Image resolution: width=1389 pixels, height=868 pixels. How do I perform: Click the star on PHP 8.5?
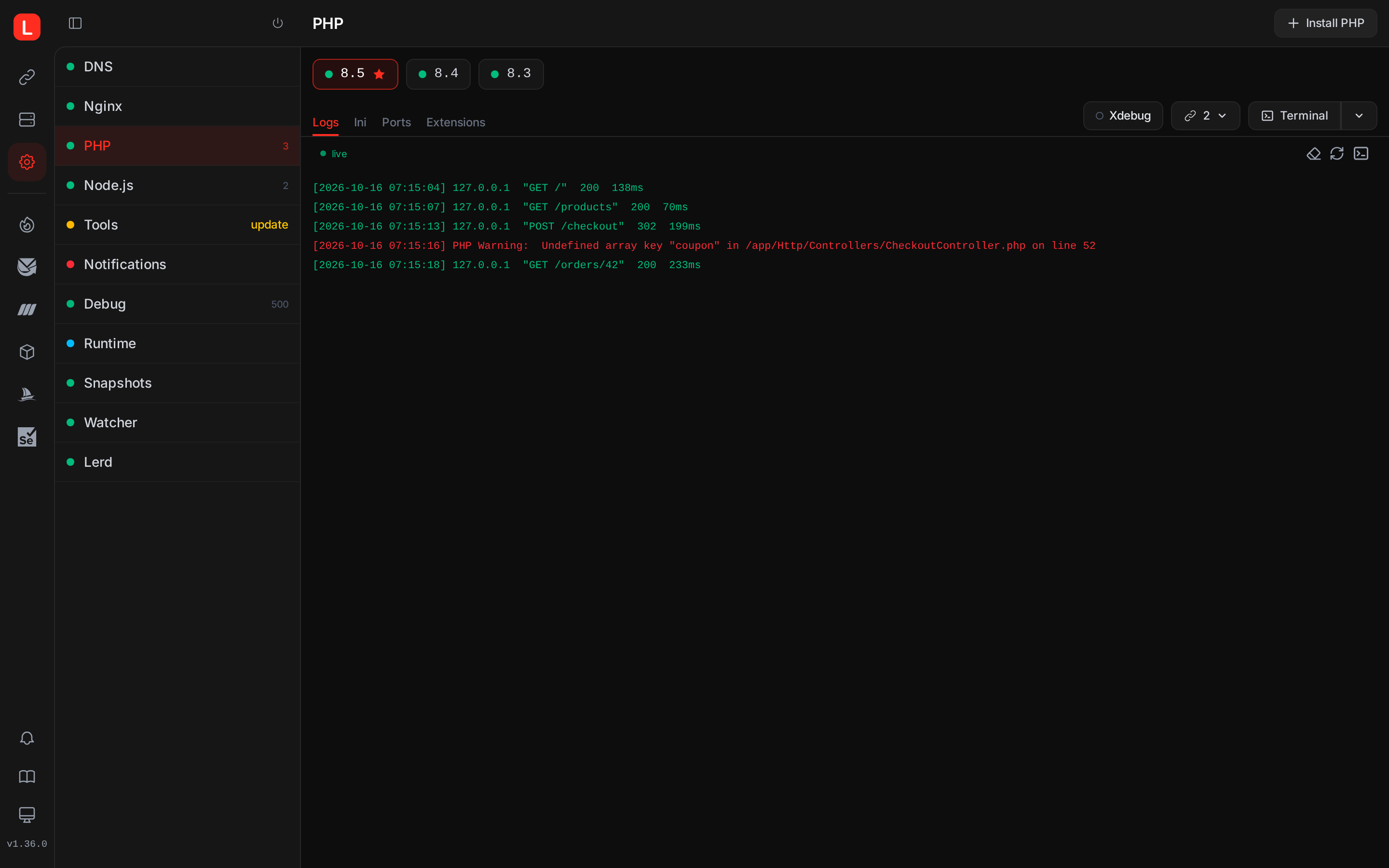tap(379, 74)
